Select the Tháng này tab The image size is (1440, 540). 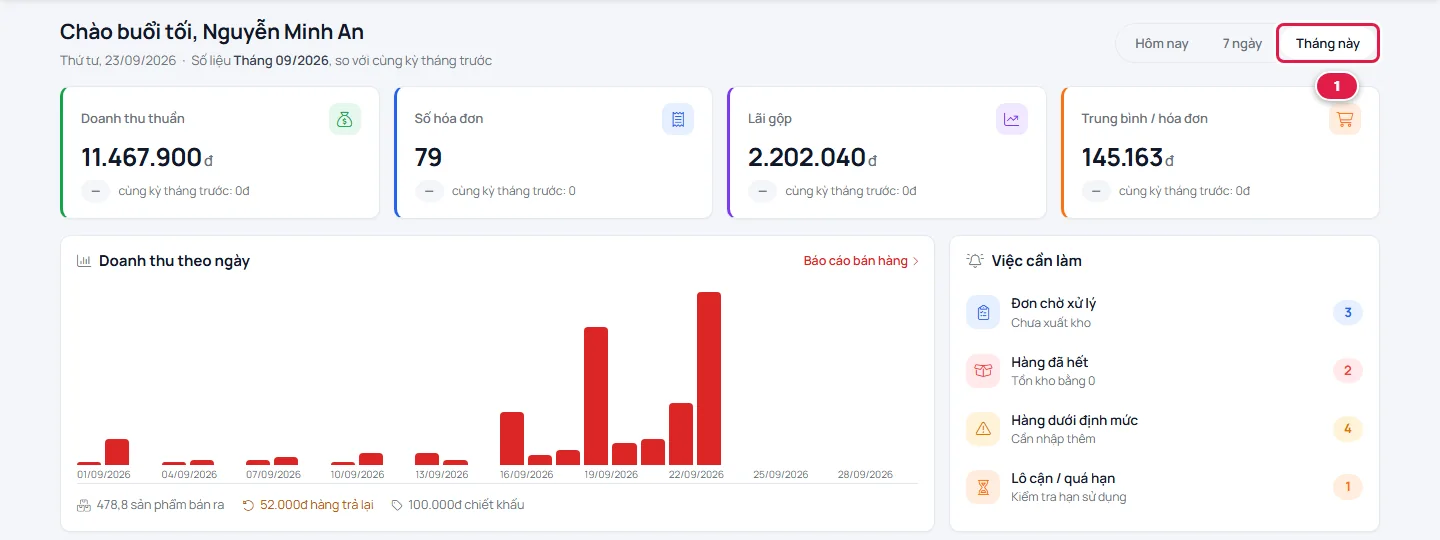[x=1328, y=43]
